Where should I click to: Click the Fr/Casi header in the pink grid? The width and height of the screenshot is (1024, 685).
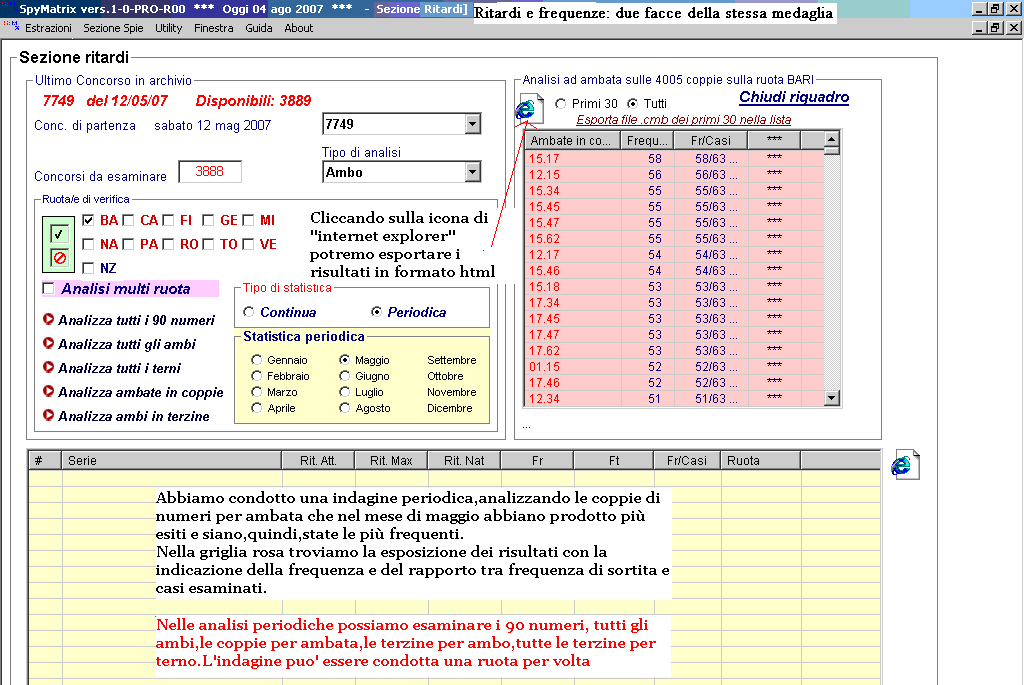(711, 140)
